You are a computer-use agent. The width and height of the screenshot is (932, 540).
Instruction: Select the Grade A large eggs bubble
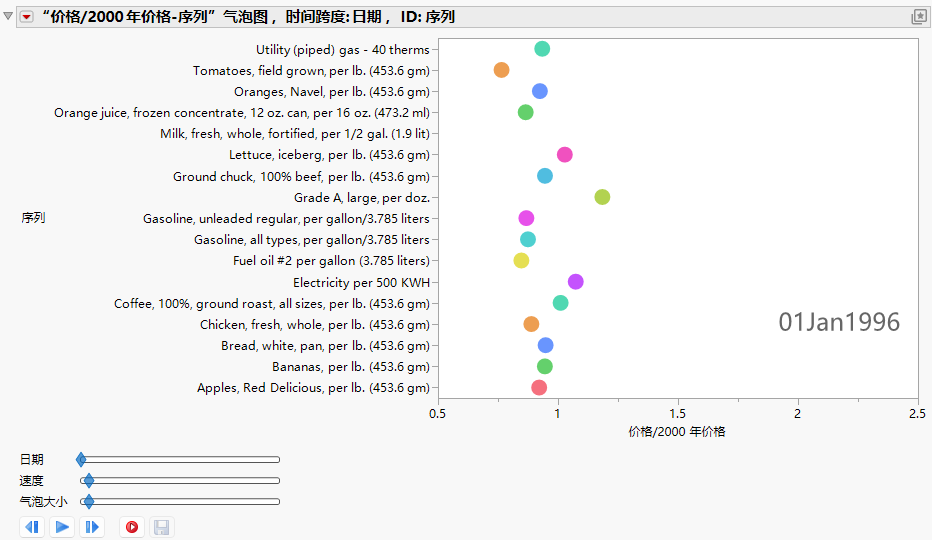602,197
